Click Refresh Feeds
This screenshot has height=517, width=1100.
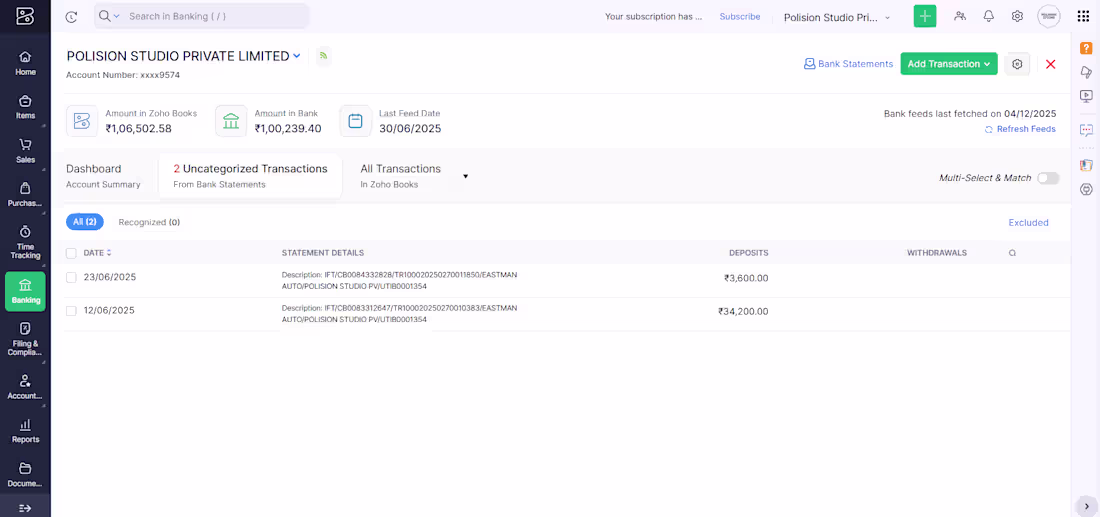click(1020, 129)
